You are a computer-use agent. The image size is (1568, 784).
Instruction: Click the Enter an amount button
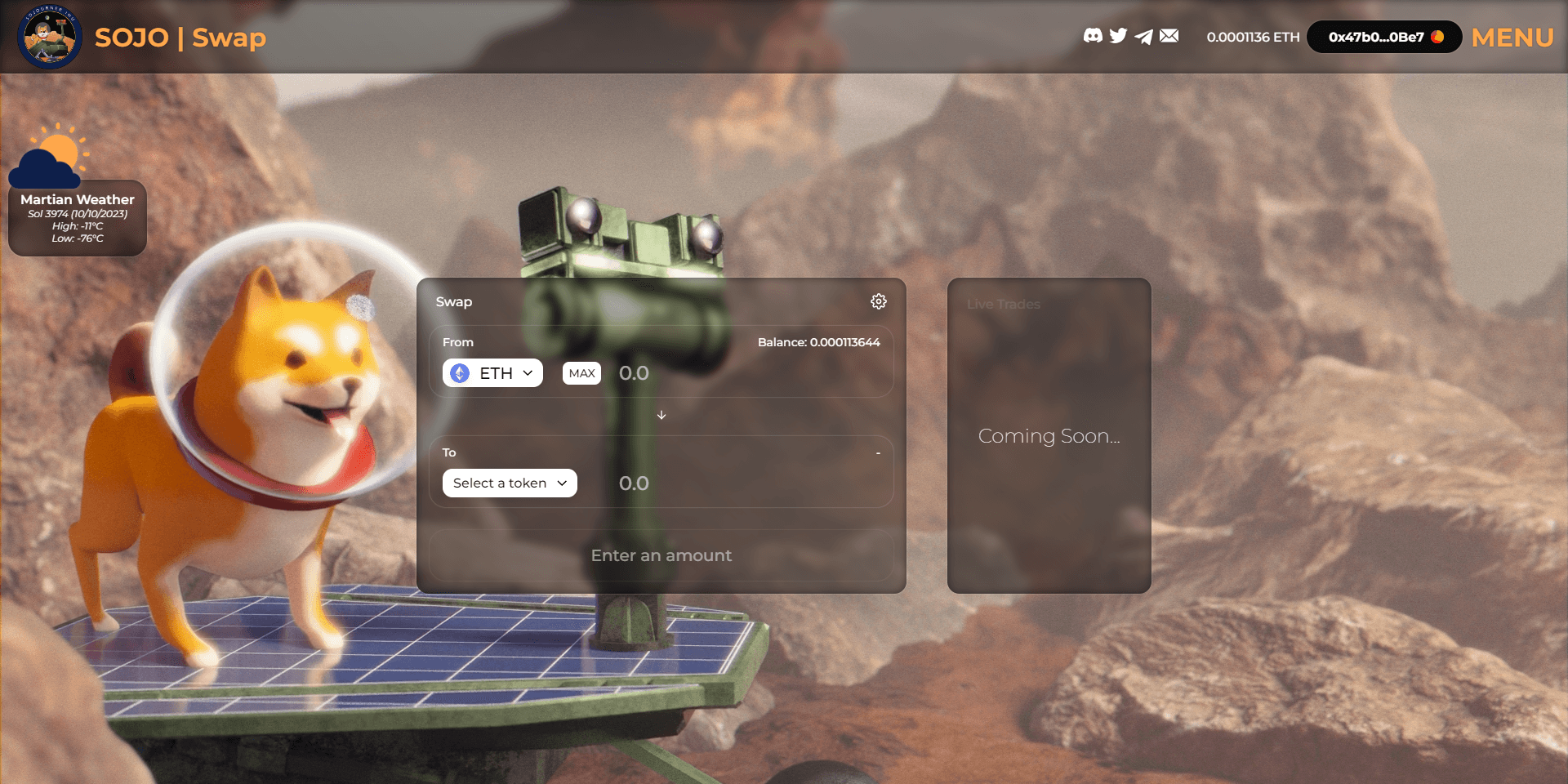coord(661,555)
